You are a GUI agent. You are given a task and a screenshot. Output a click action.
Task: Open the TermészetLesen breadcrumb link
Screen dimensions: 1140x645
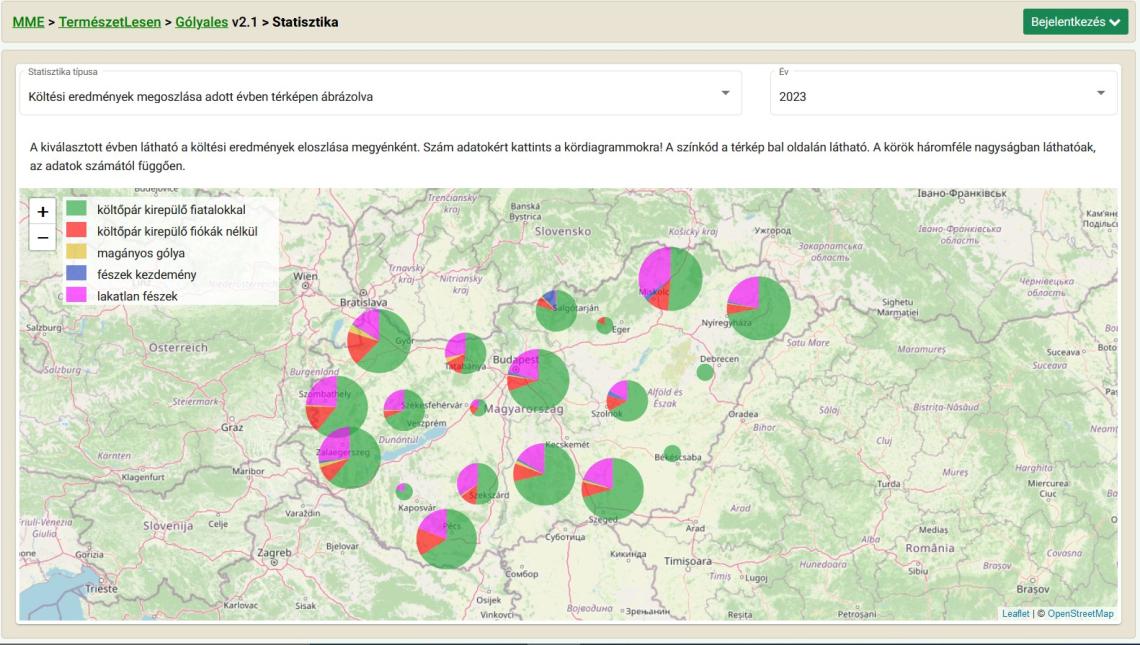(x=109, y=22)
